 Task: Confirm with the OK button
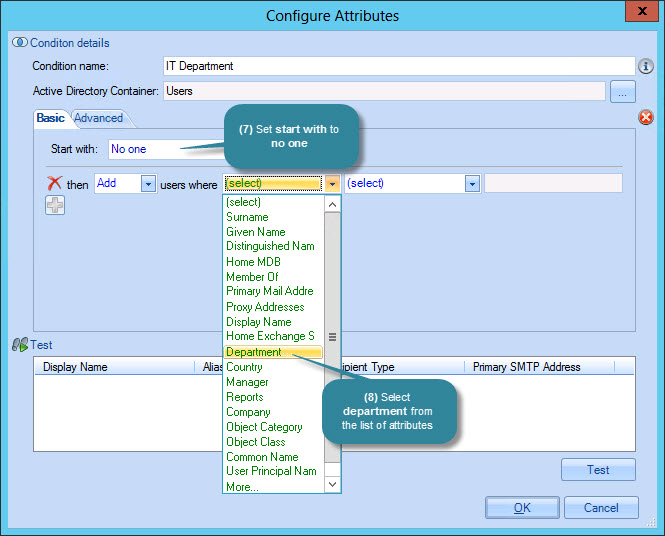522,508
